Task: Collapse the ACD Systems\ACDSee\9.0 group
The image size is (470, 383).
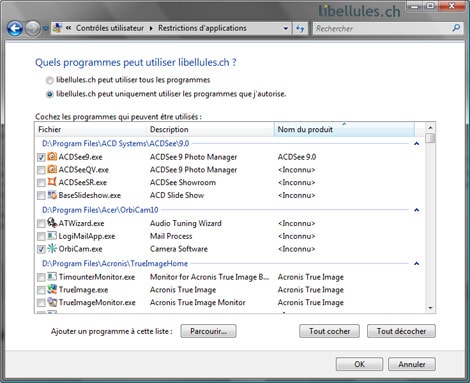Action: point(416,144)
